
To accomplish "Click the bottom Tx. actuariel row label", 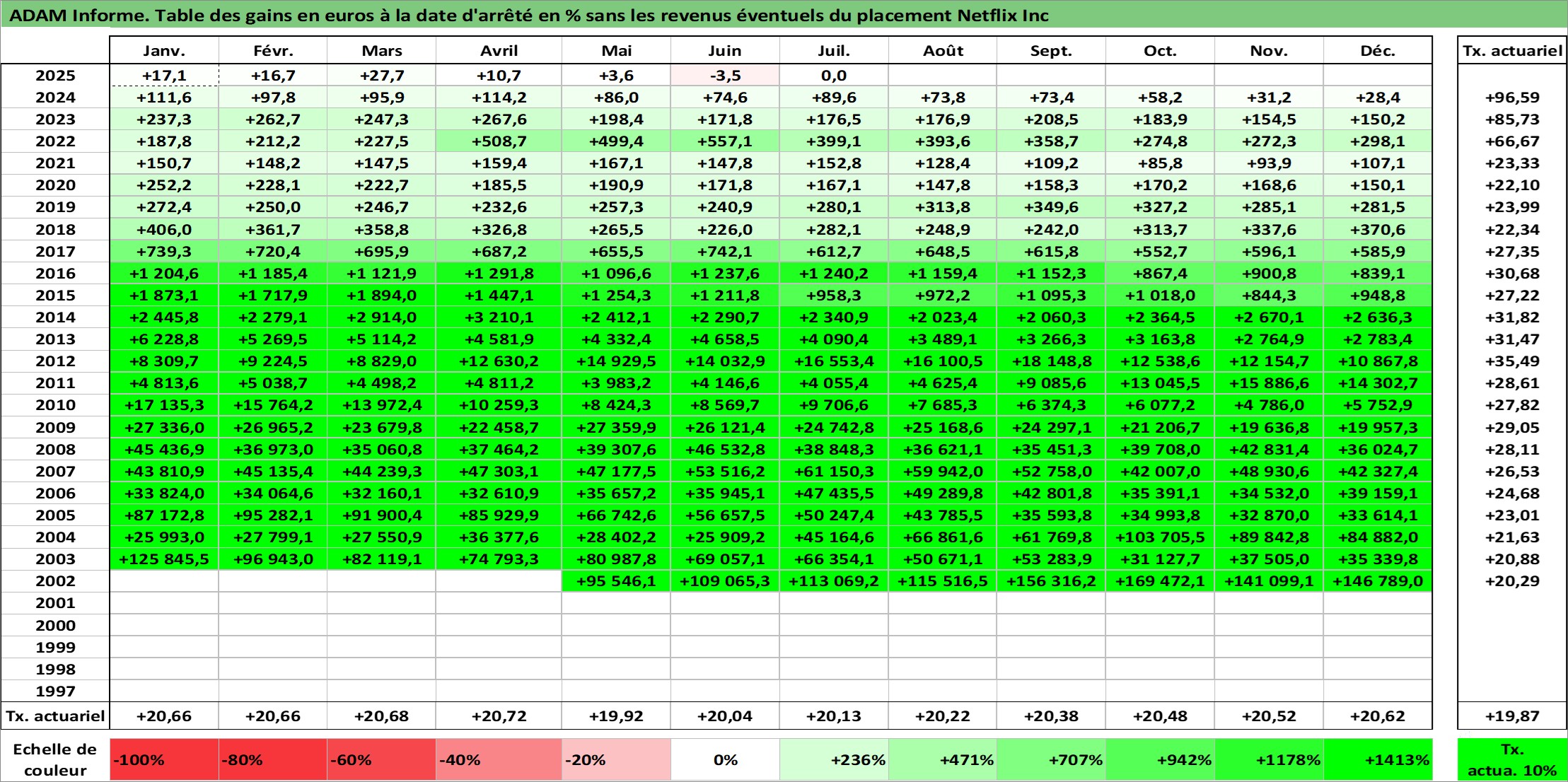I will 55,716.
